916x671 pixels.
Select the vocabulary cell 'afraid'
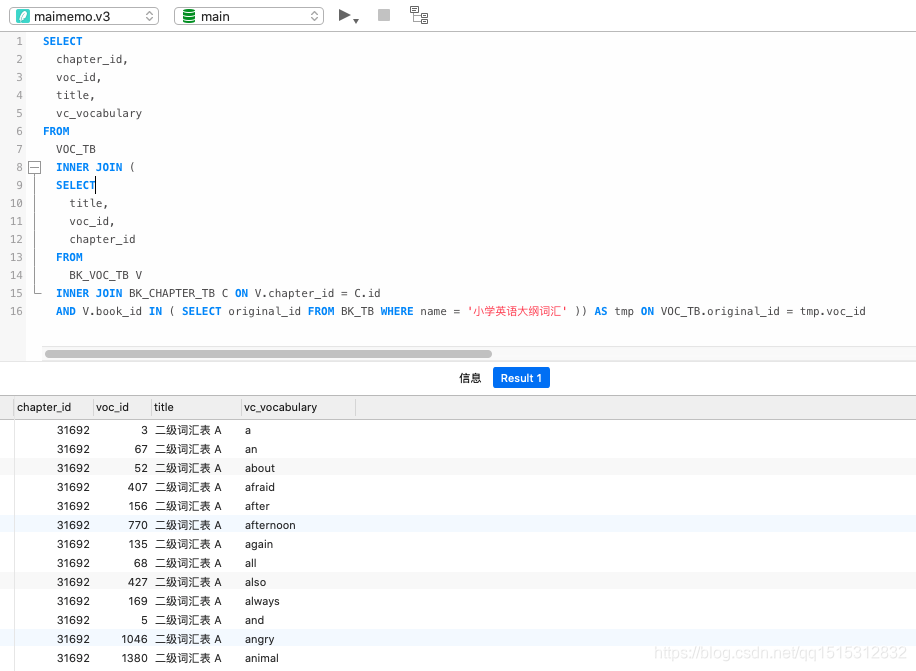(259, 487)
